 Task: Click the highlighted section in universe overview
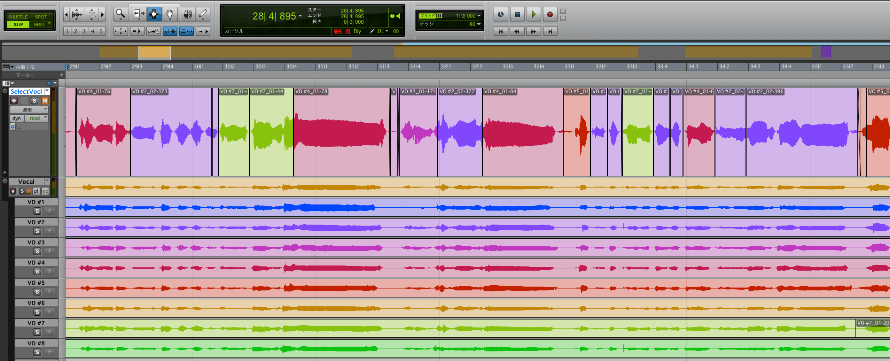(154, 52)
